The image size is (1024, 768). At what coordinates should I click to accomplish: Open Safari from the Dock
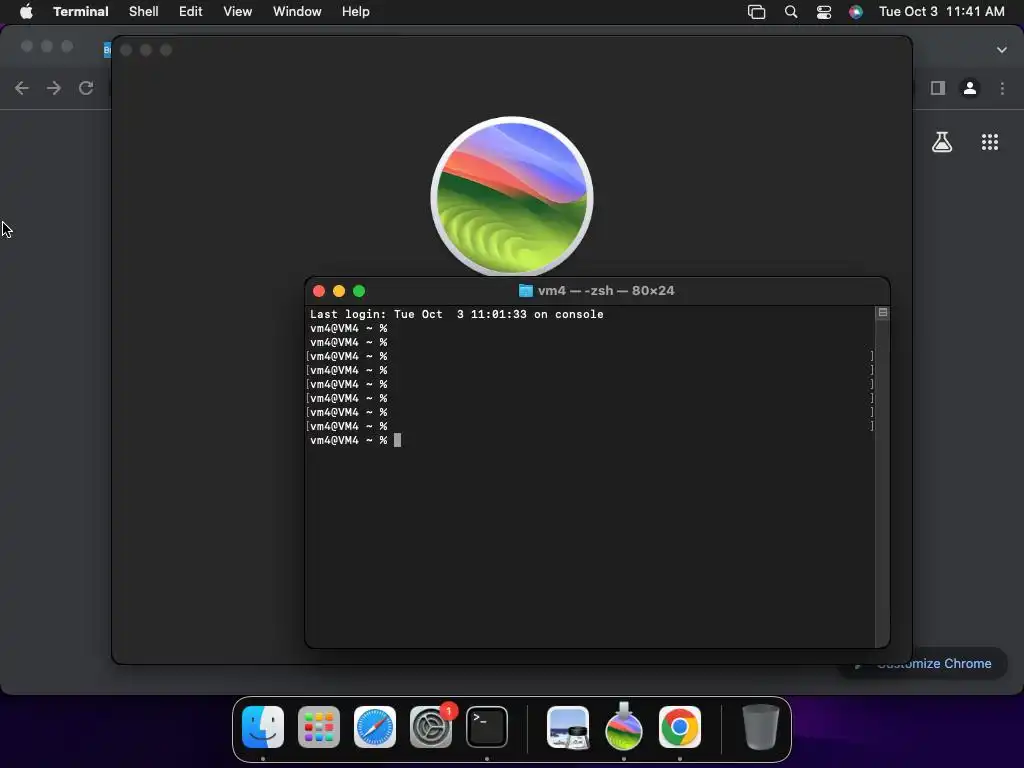(375, 727)
